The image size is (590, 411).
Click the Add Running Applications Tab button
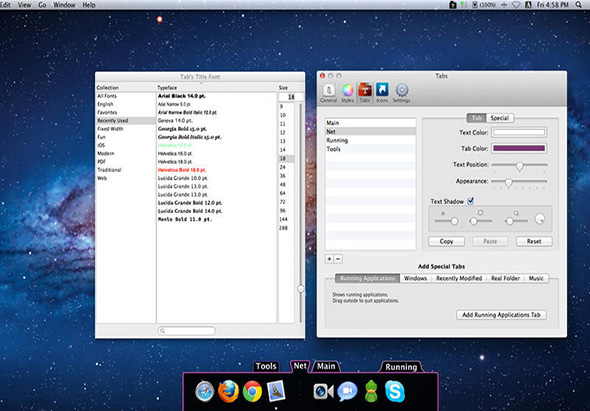tap(501, 315)
